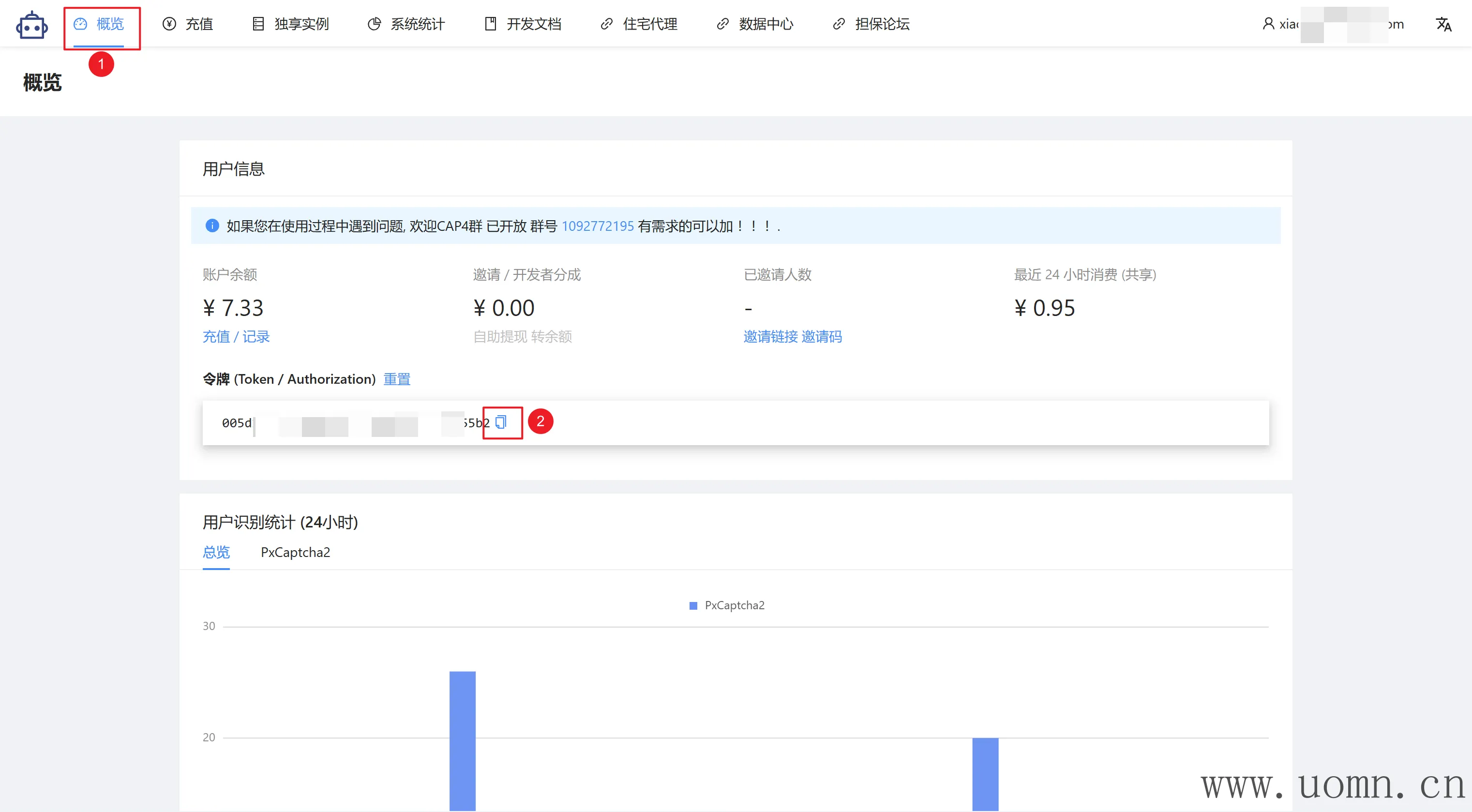Switch to the PxCaptcha2 tab
Image resolution: width=1472 pixels, height=812 pixels.
296,552
